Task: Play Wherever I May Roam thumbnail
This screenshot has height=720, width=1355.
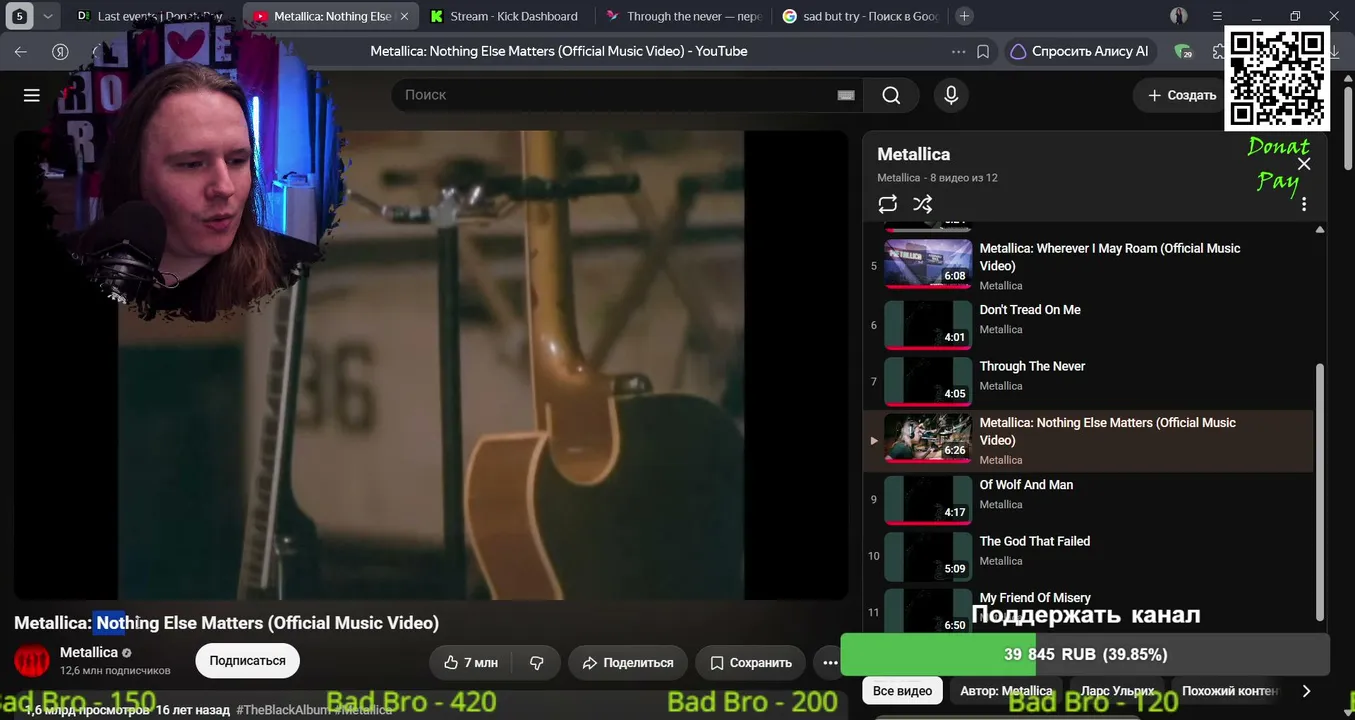Action: click(x=928, y=264)
